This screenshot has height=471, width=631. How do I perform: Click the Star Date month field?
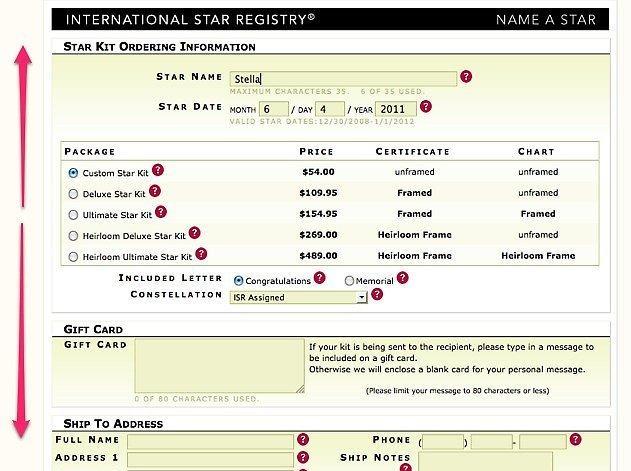pos(274,109)
